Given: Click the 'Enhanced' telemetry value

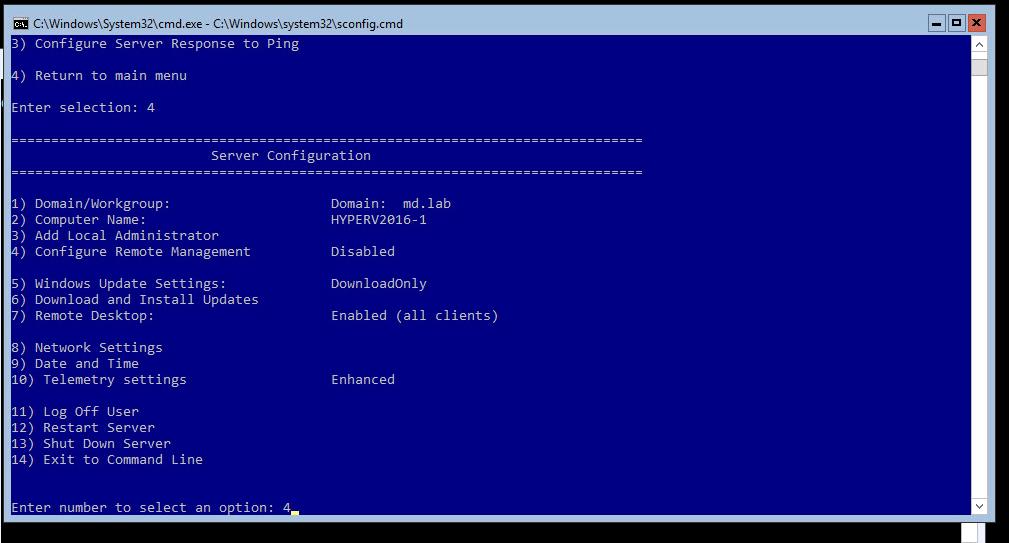Looking at the screenshot, I should 362,380.
